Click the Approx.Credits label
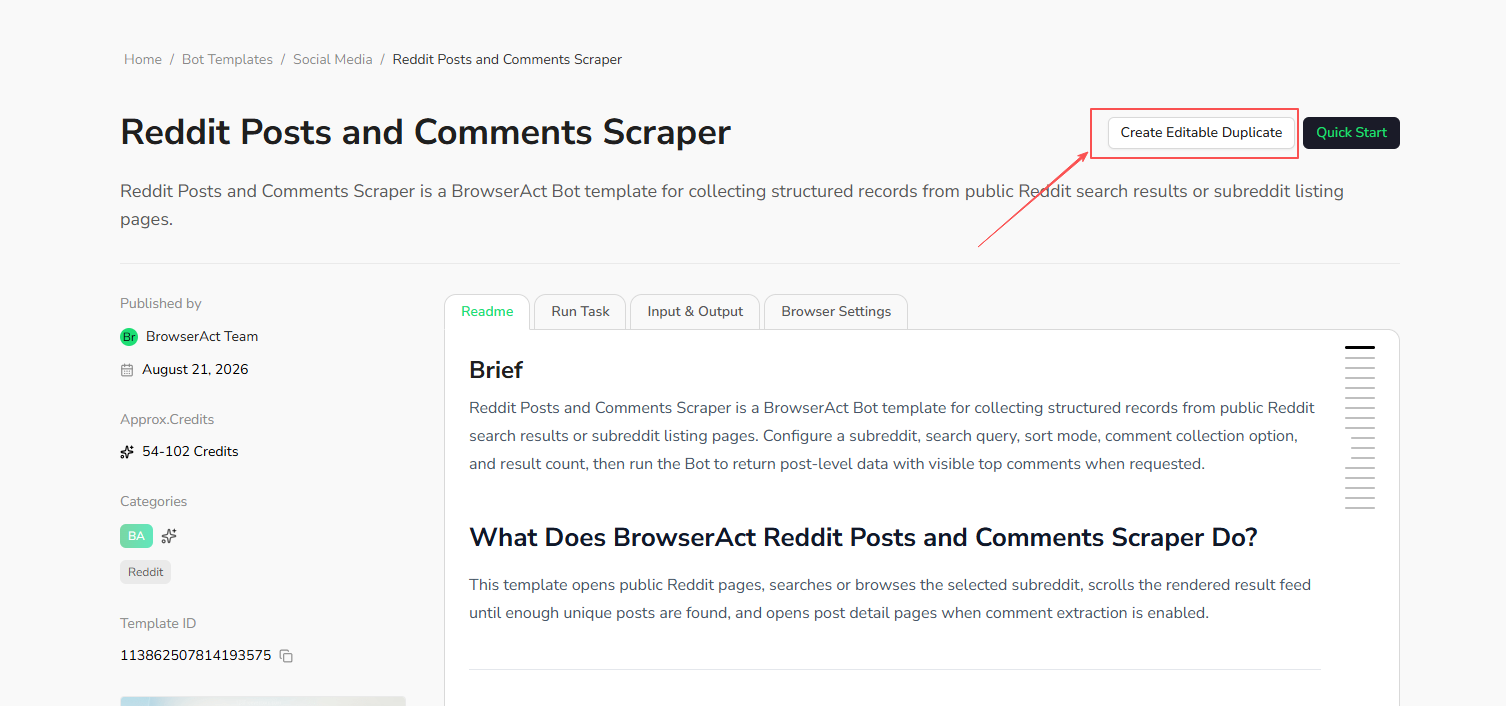Viewport: 1506px width, 706px height. pos(167,420)
